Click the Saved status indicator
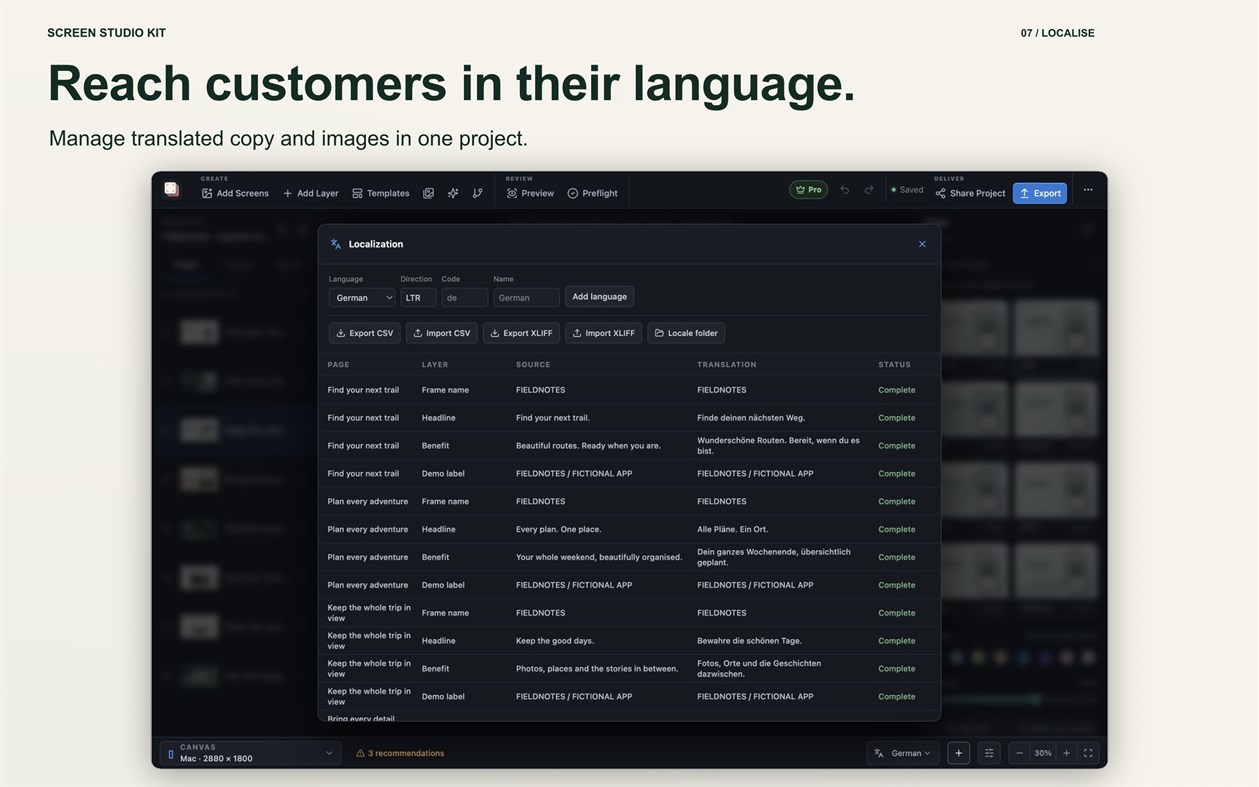Viewport: 1259px width, 787px height. coord(908,190)
